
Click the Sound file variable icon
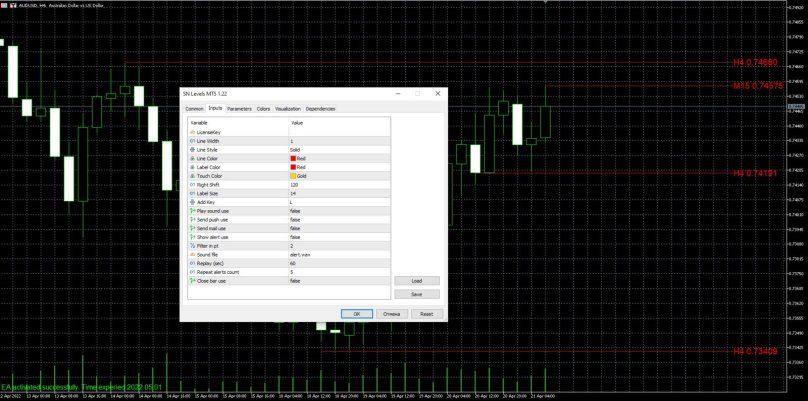click(x=192, y=255)
